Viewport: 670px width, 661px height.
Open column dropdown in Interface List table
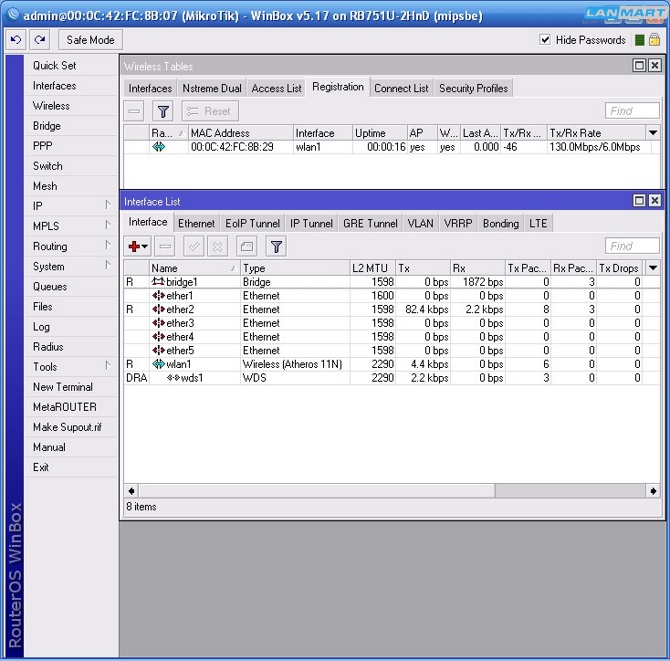tap(652, 268)
